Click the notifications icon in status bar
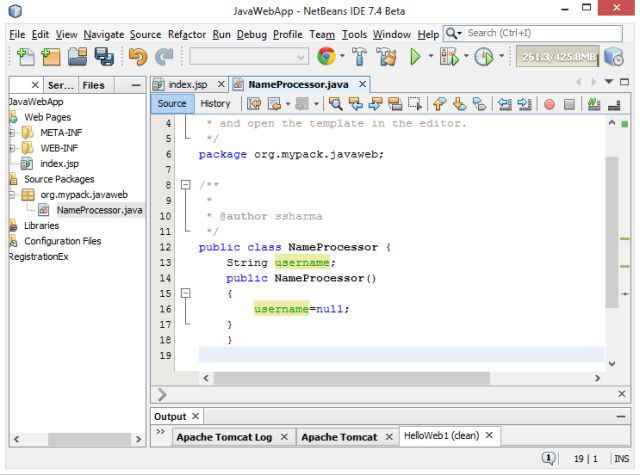640x475 pixels. pos(548,459)
